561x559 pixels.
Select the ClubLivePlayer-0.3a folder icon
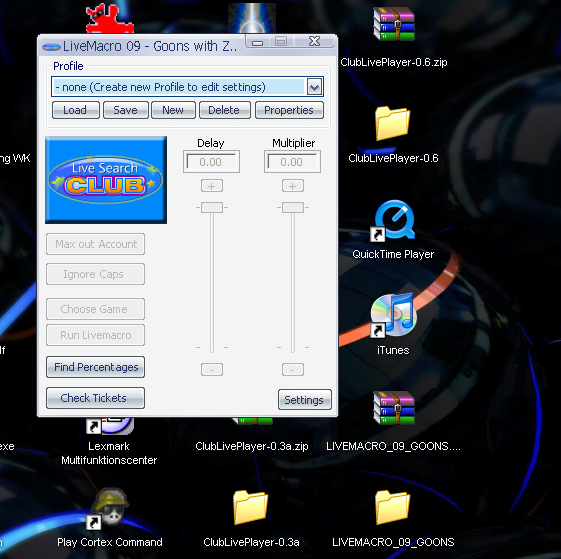click(x=250, y=507)
